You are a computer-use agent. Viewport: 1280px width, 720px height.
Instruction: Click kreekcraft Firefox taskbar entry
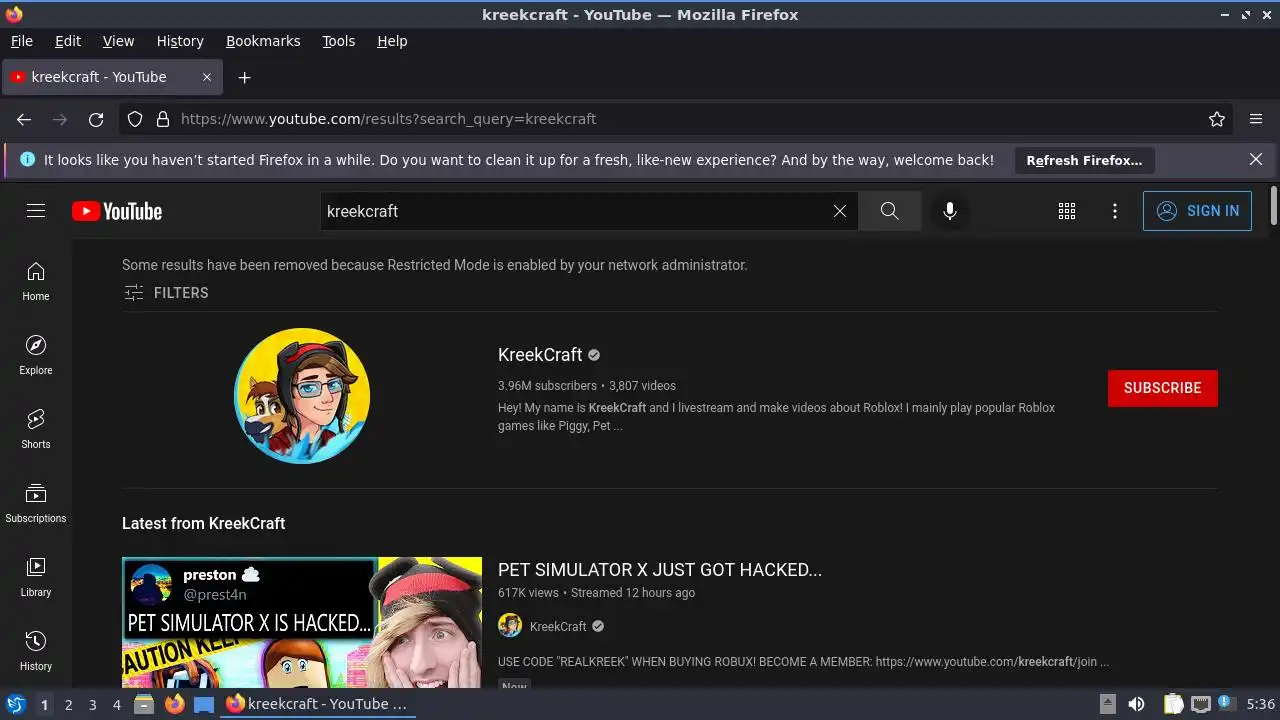[317, 704]
